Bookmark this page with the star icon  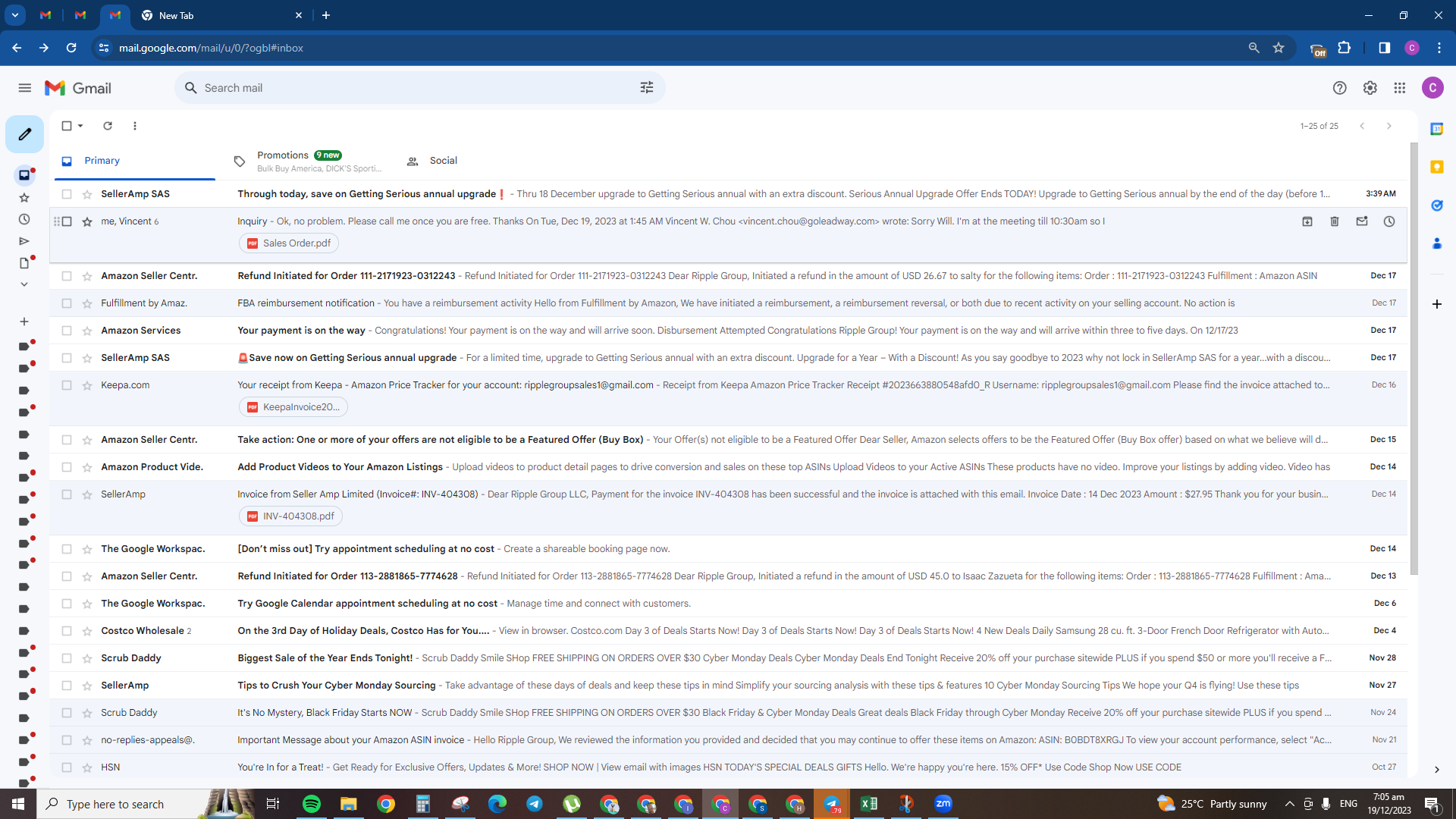pyautogui.click(x=1279, y=48)
